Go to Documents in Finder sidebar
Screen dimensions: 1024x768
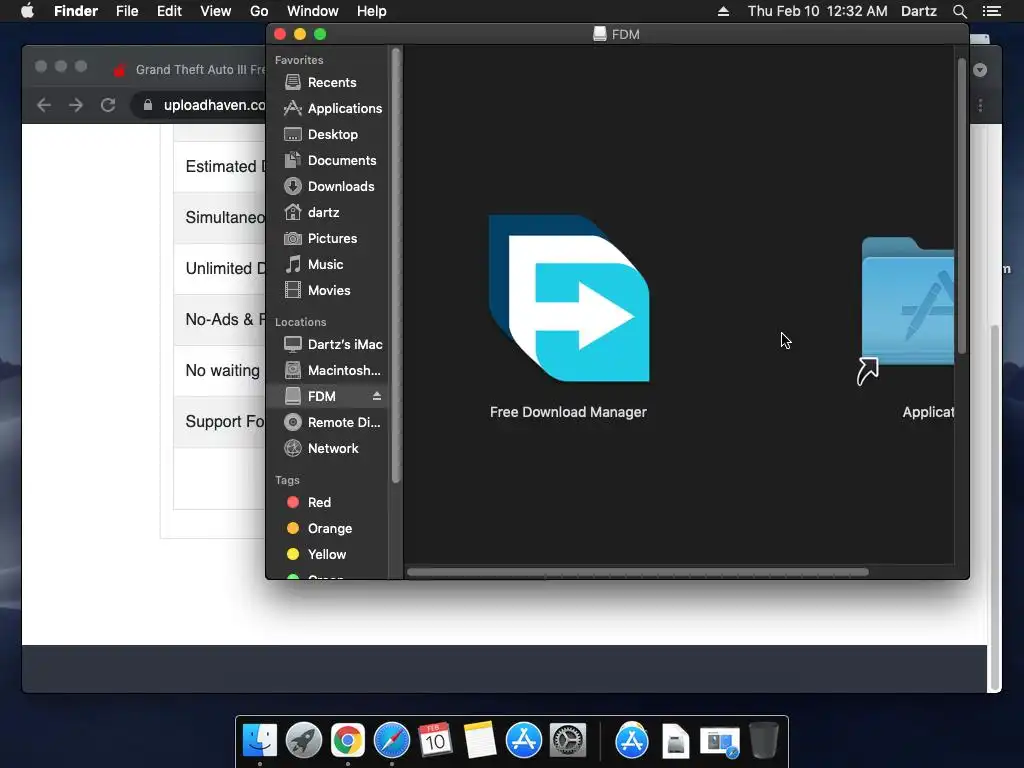(x=330, y=161)
